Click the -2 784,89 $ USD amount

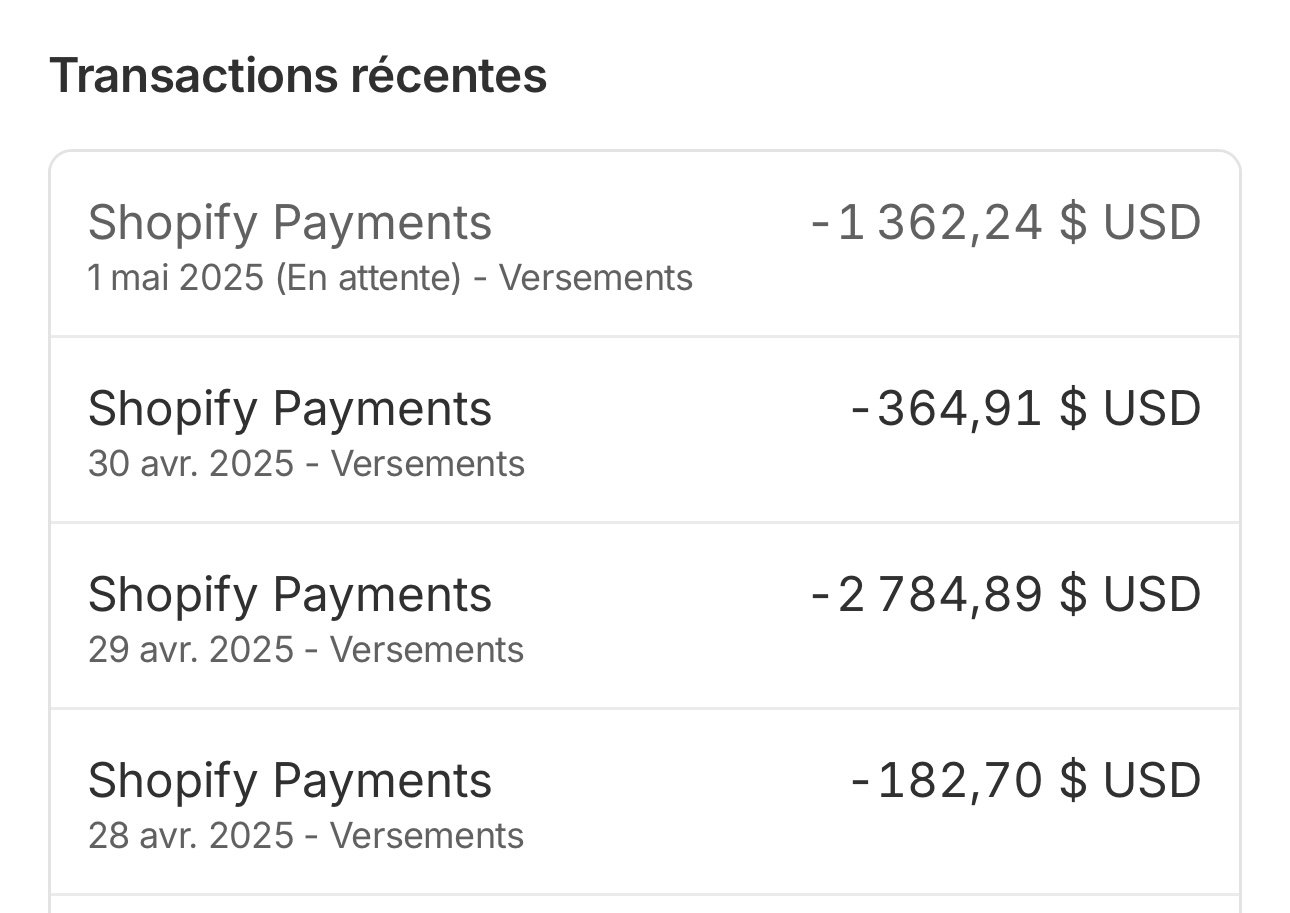1005,593
